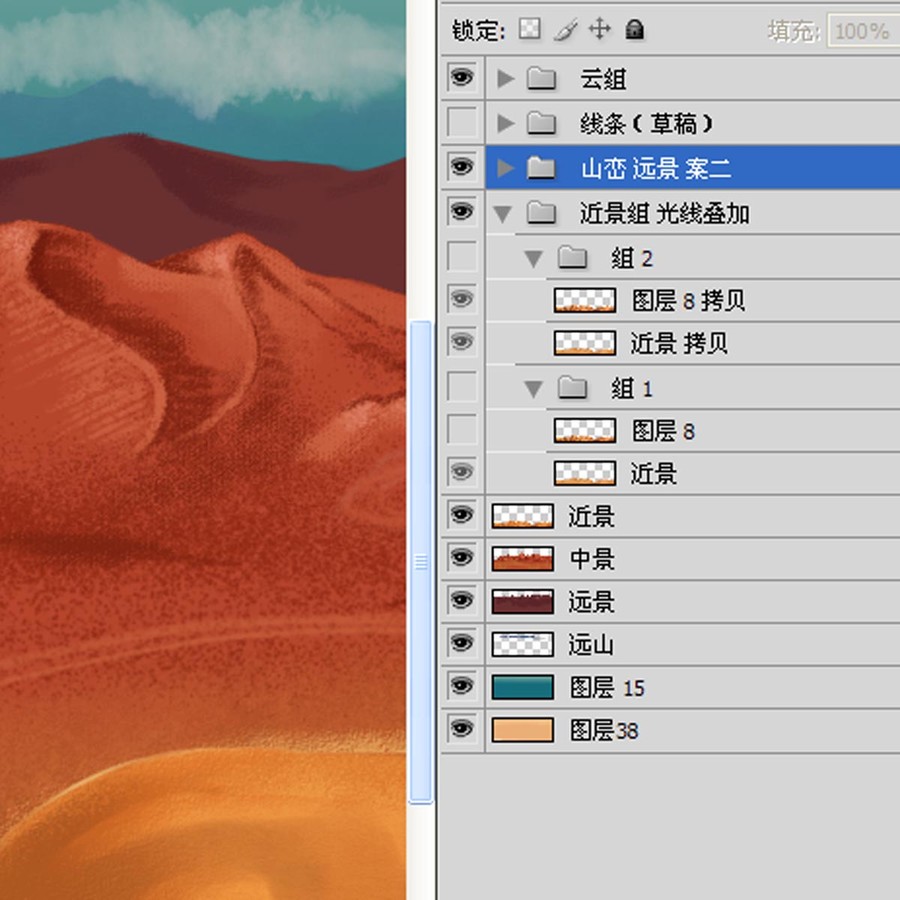
Task: Click the lock position move icon
Action: point(600,29)
